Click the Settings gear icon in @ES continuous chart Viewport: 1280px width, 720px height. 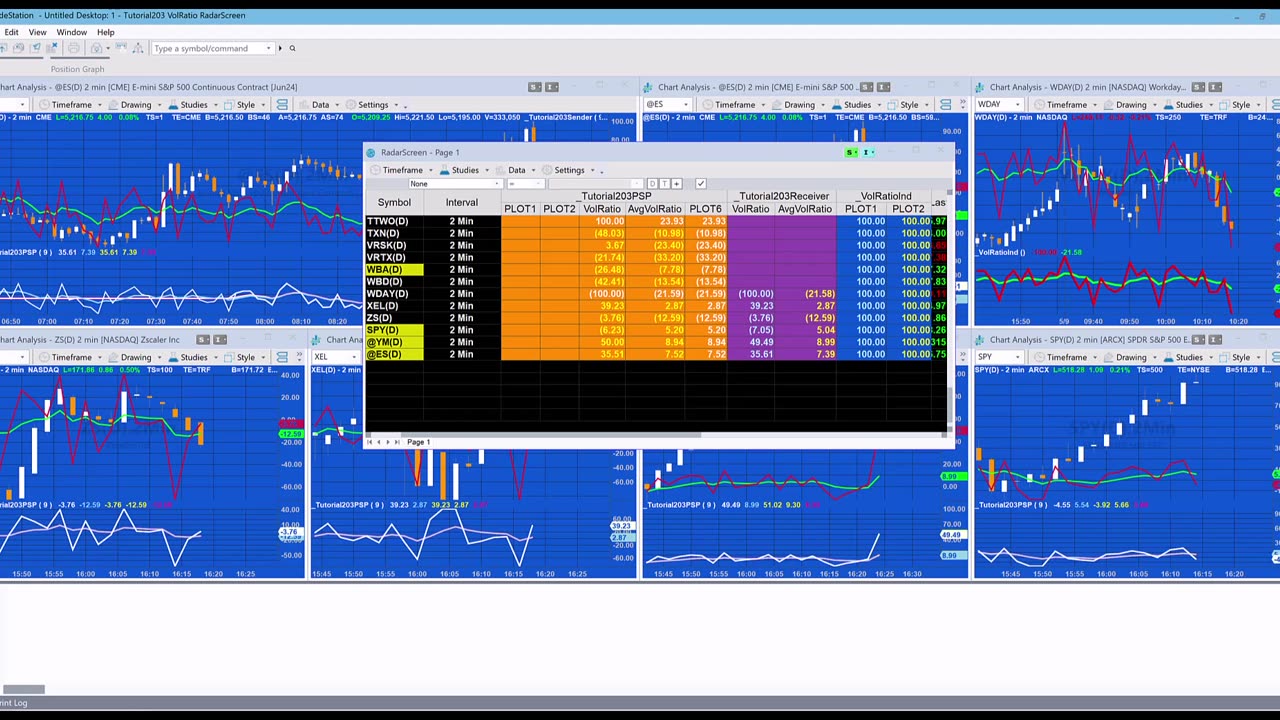[x=350, y=105]
